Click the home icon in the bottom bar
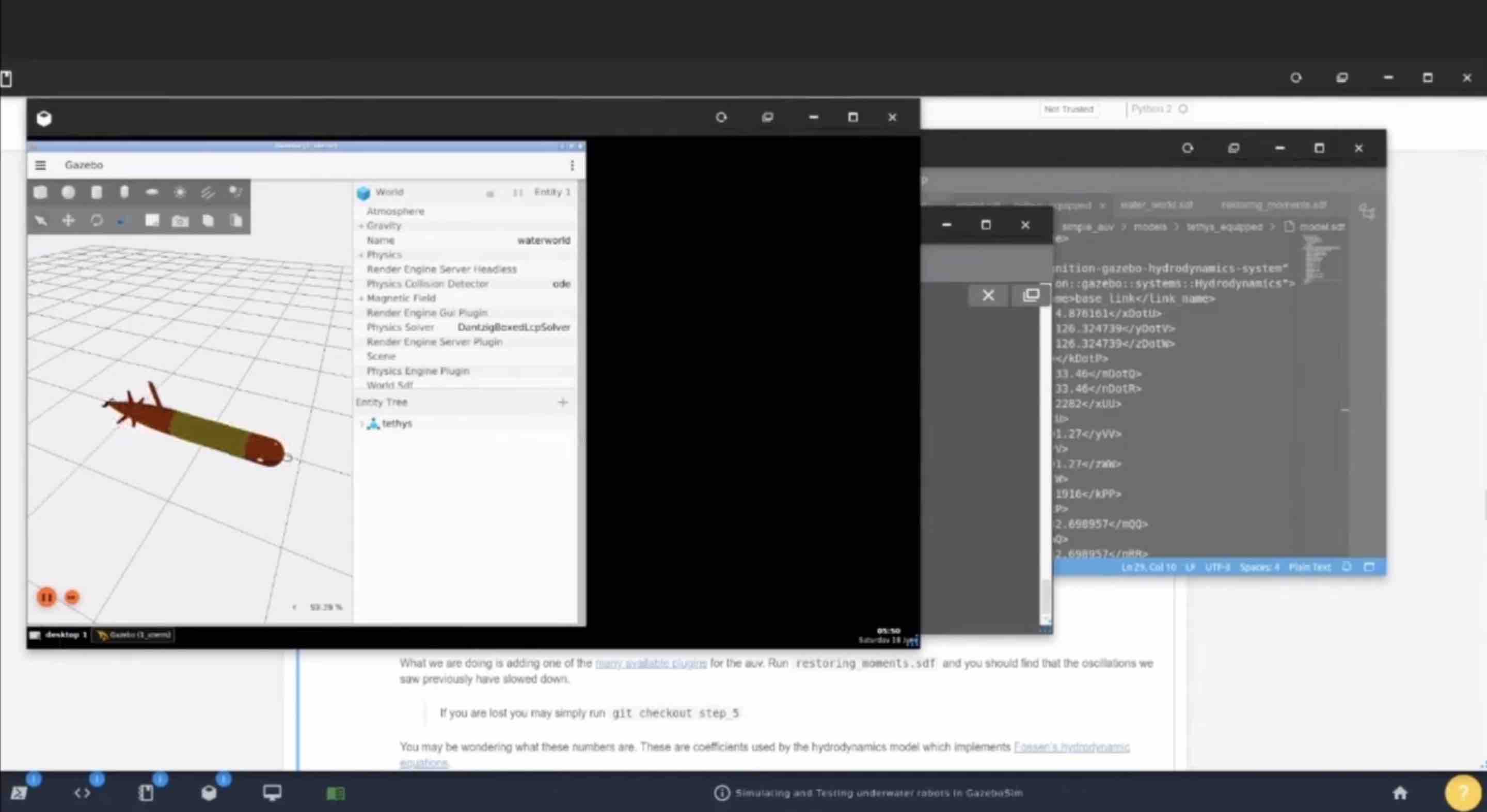The image size is (1487, 812). click(x=1400, y=793)
